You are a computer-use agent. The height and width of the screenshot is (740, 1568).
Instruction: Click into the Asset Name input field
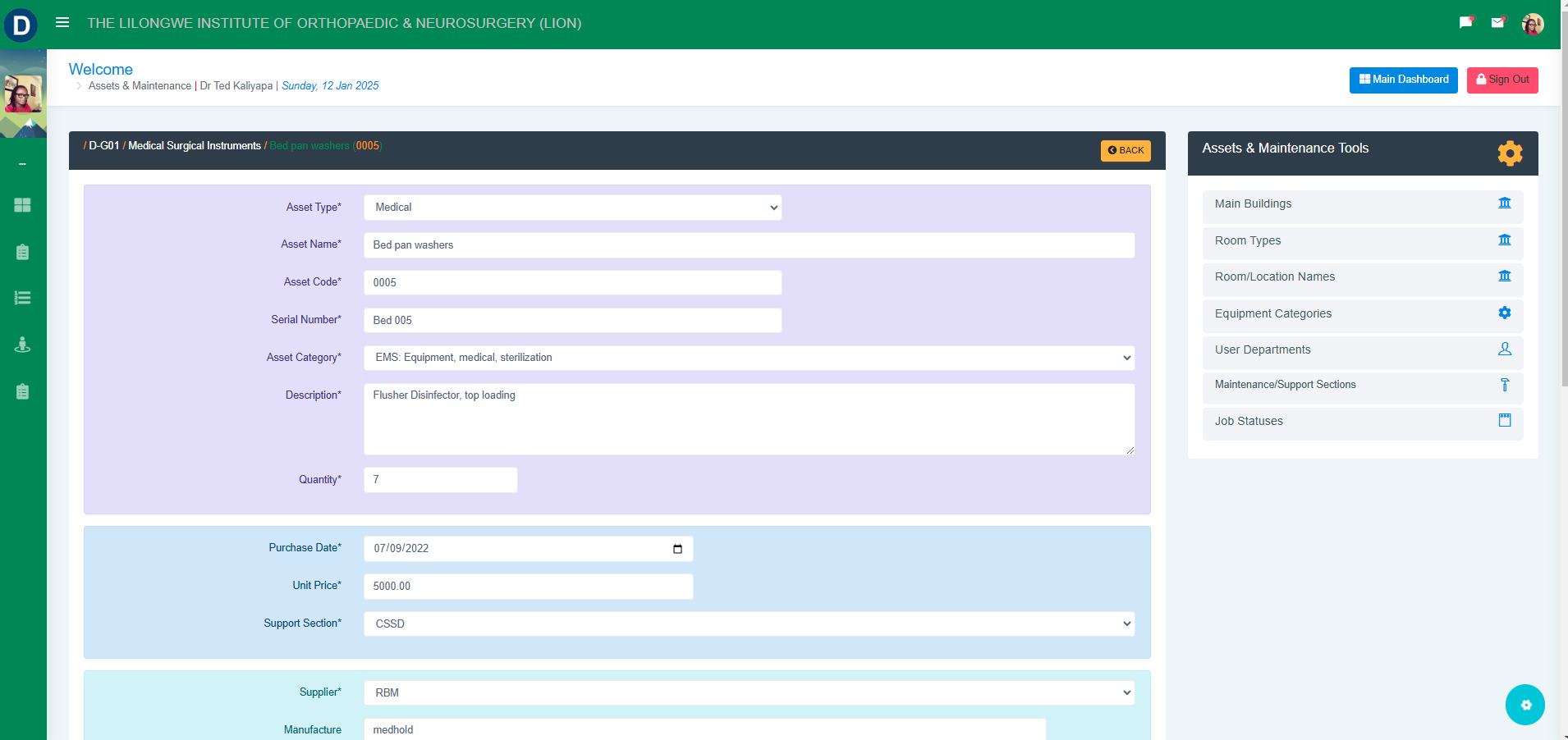[x=749, y=245]
